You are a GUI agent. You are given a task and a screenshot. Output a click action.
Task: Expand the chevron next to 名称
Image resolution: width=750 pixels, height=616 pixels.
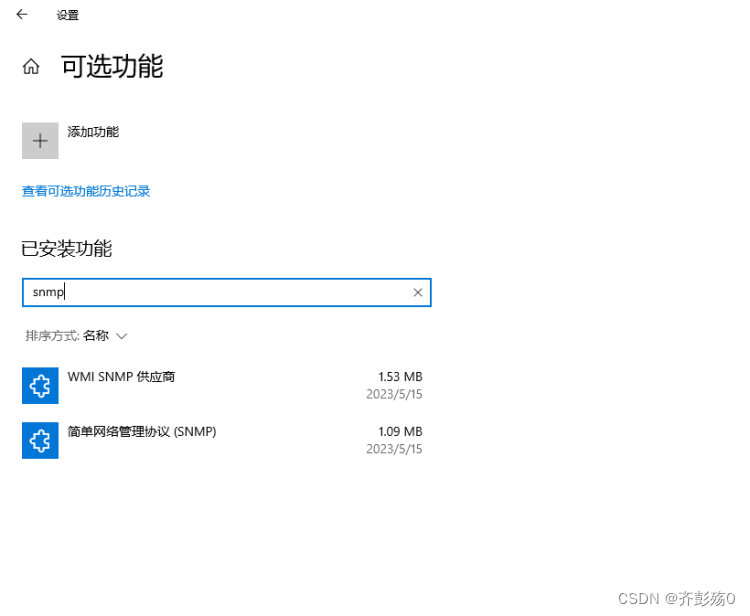[x=122, y=336]
